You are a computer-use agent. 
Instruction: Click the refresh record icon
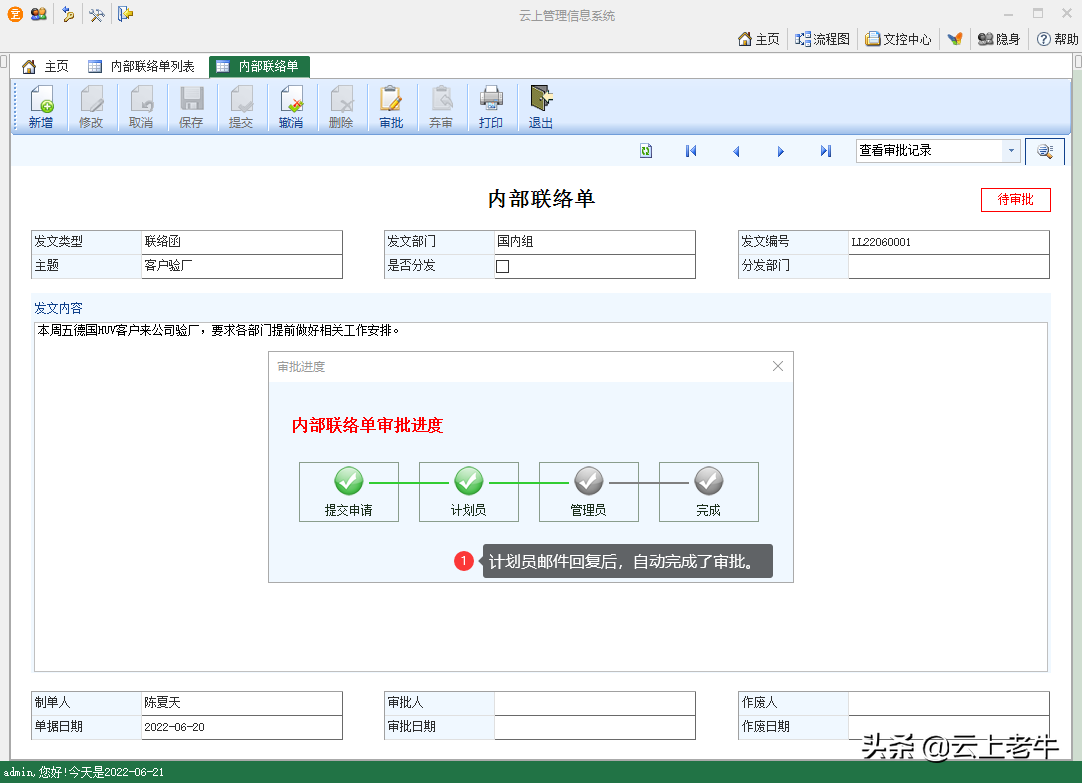pyautogui.click(x=646, y=151)
